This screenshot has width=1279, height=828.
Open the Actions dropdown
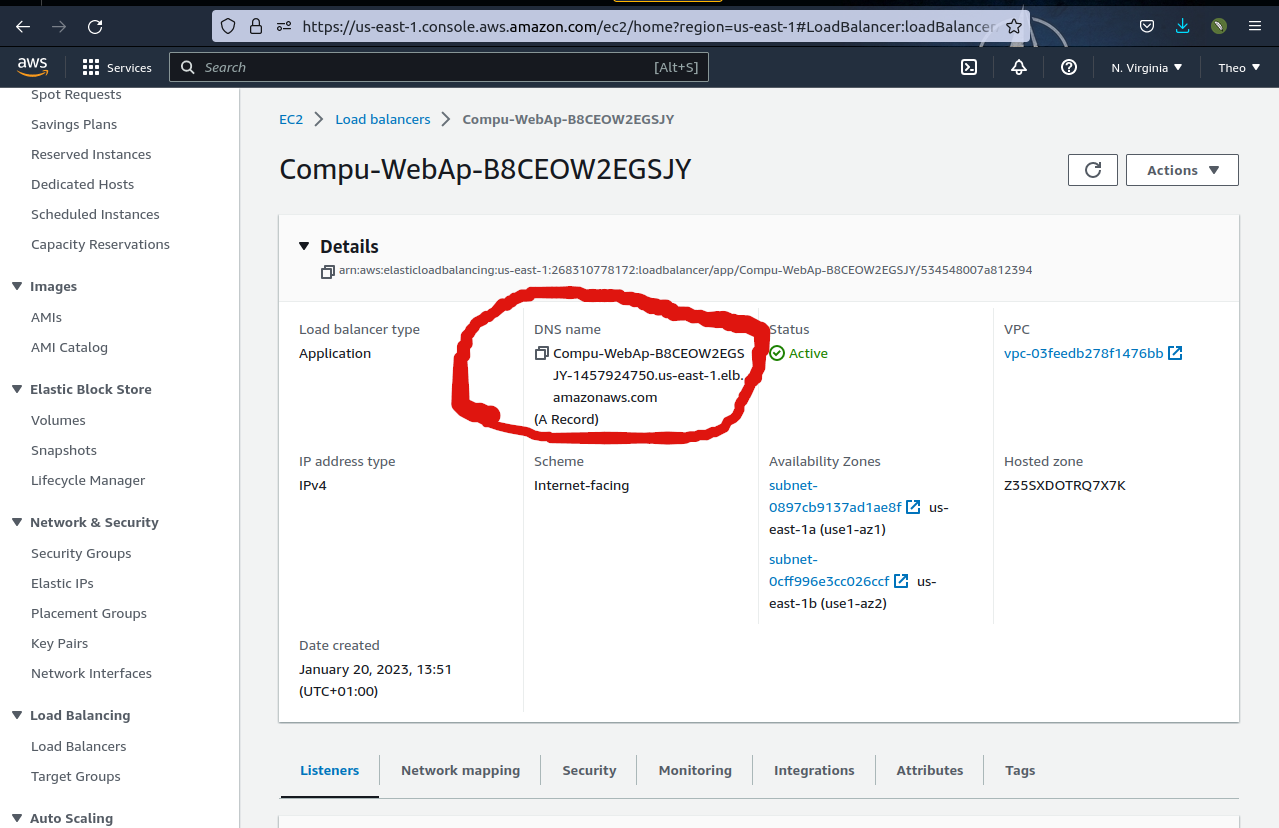click(x=1182, y=170)
